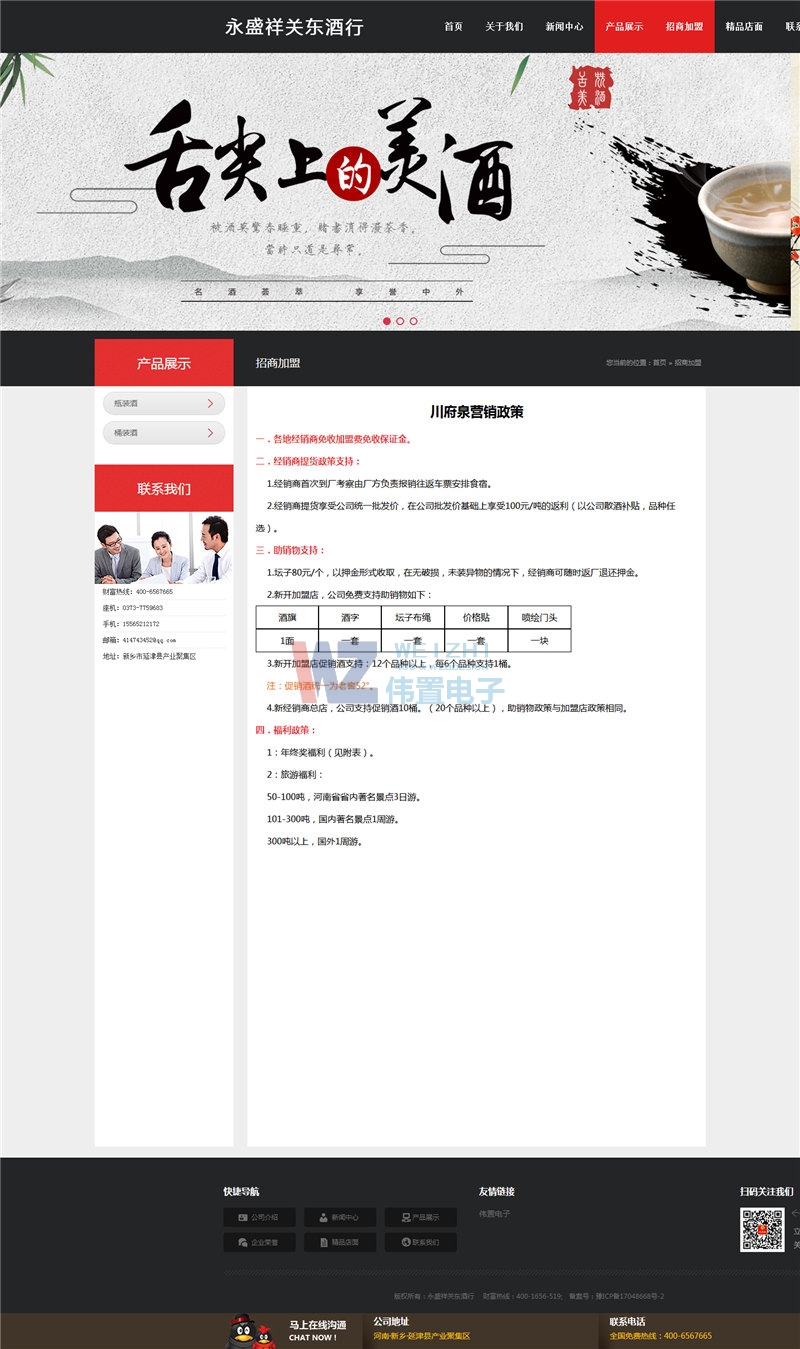Screen dimensions: 800x1349
Task: Click the left arrow beside the QR code
Action: (x=795, y=1213)
